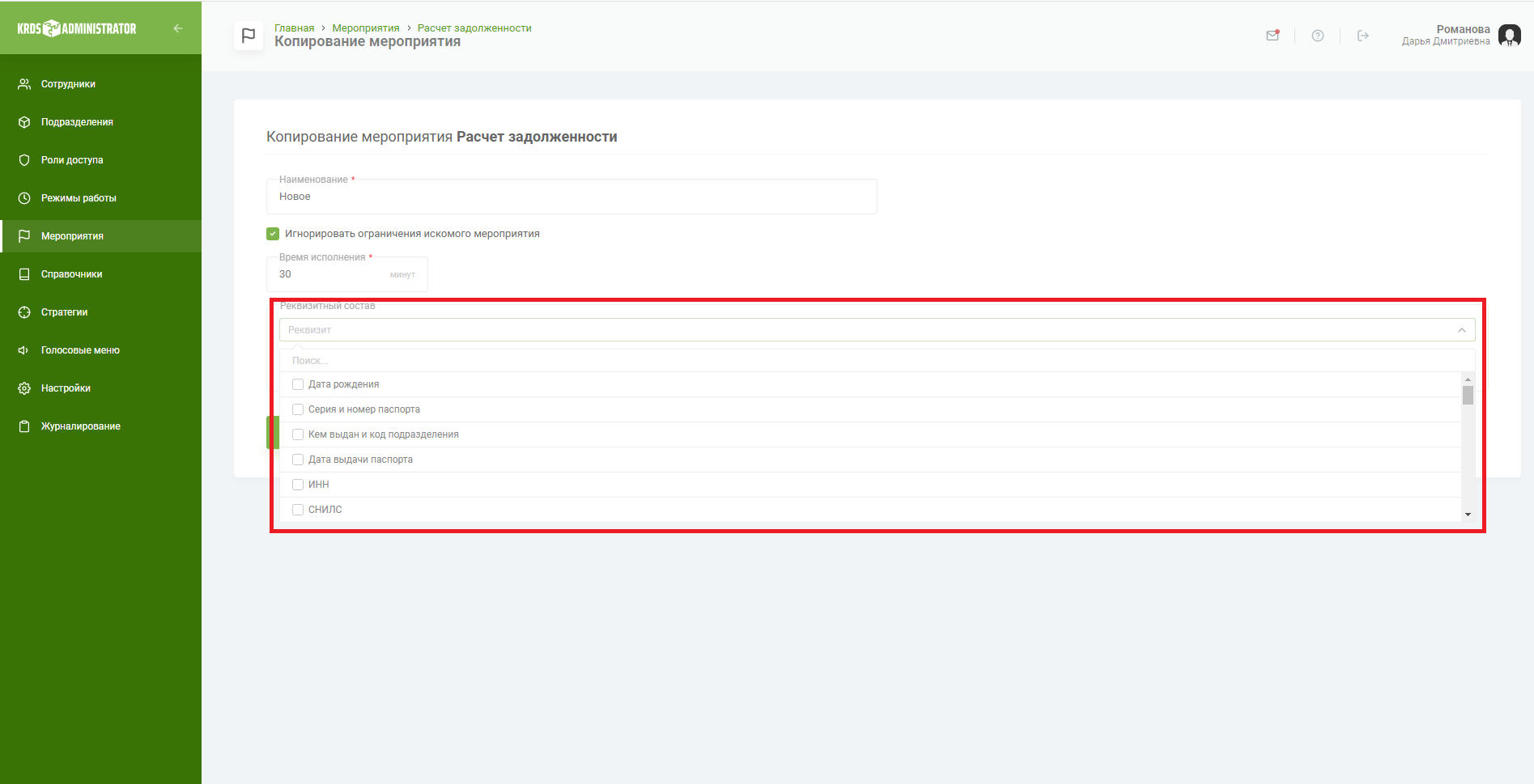Click the list scrollbar down arrow
Image resolution: width=1534 pixels, height=784 pixels.
point(1468,515)
